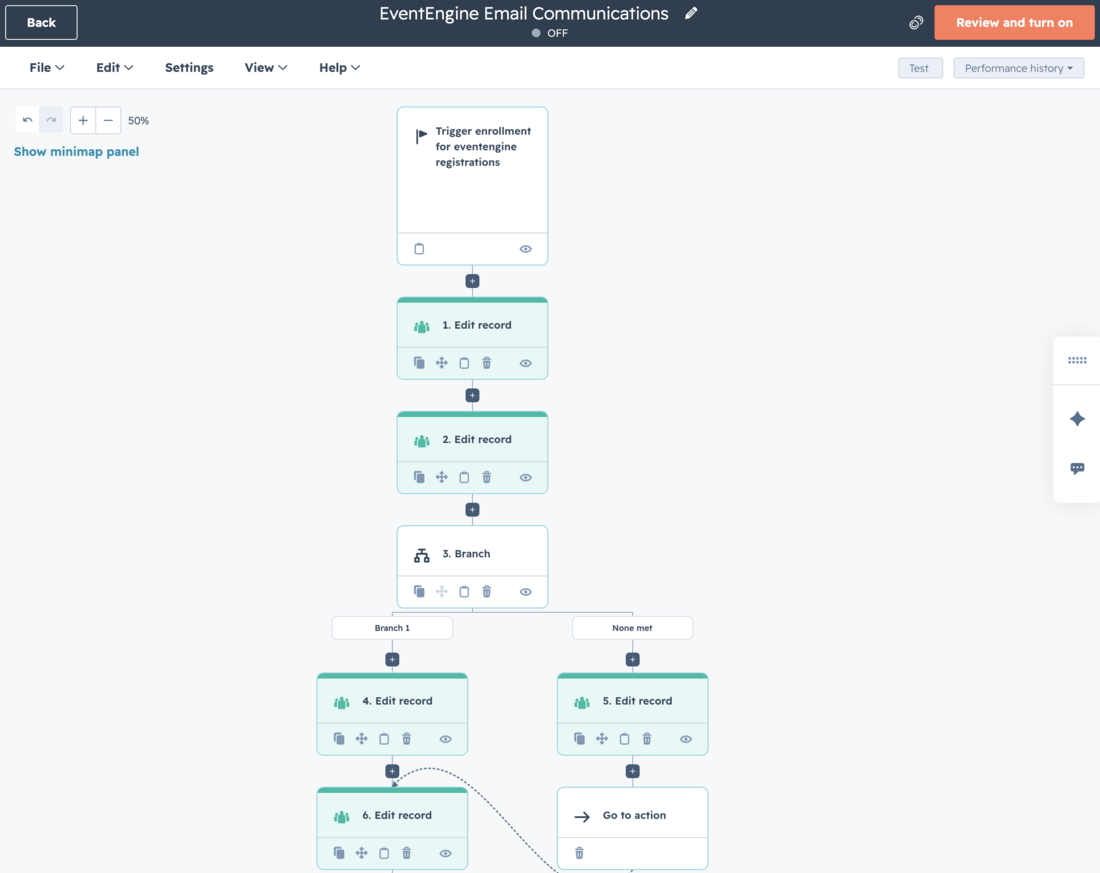The height and width of the screenshot is (873, 1100).
Task: Open the File menu dropdown
Action: (46, 67)
